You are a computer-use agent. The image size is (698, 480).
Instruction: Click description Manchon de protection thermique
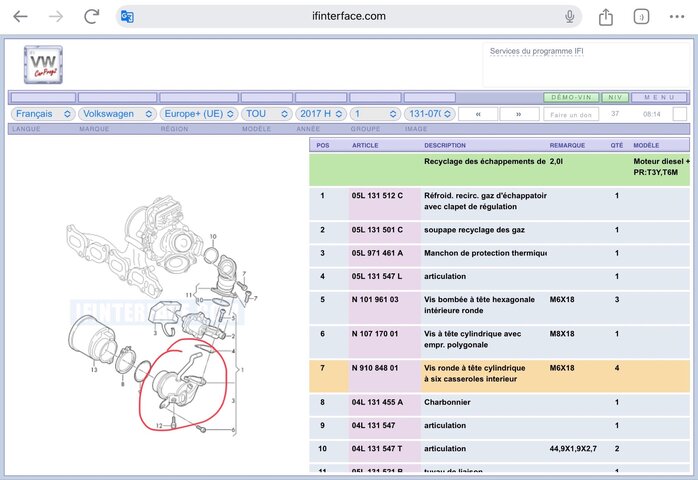(485, 253)
